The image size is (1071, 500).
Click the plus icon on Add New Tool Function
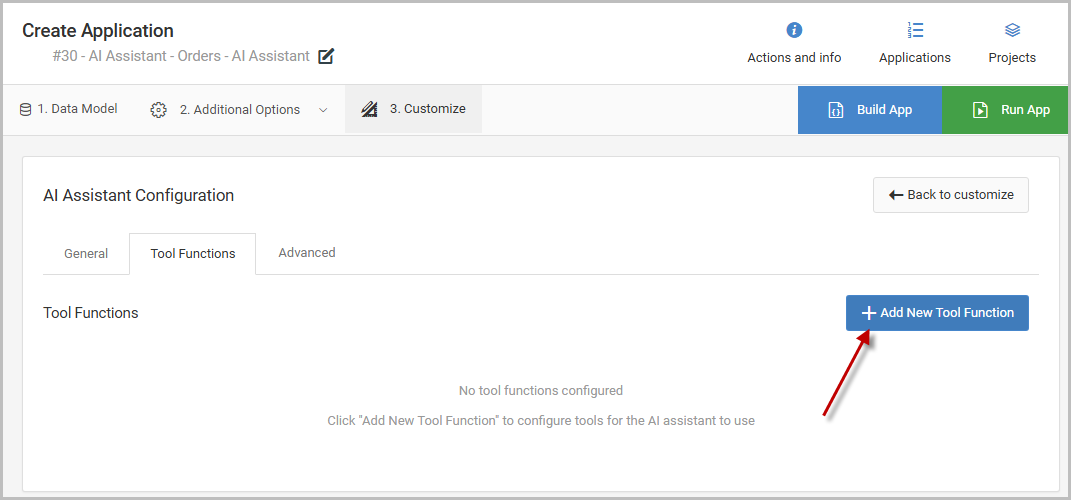(x=868, y=313)
